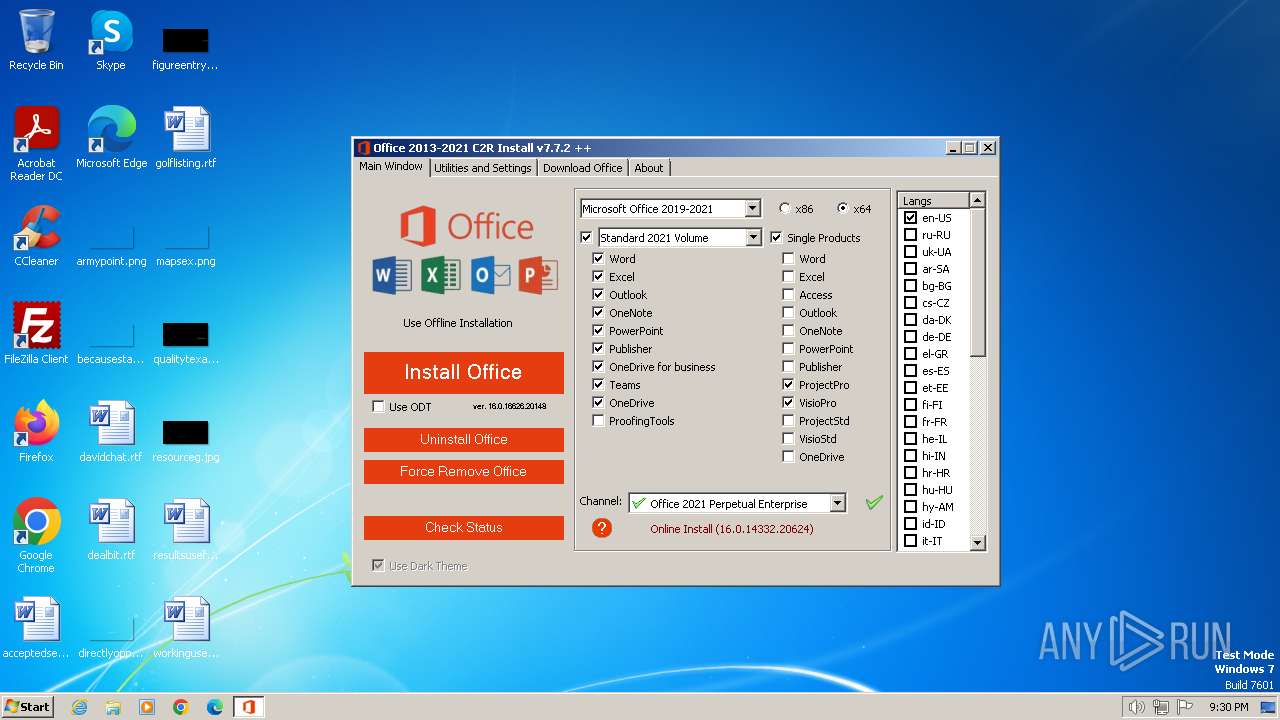This screenshot has height=720, width=1280.
Task: Click the language list scrollbar down arrow
Action: 978,543
